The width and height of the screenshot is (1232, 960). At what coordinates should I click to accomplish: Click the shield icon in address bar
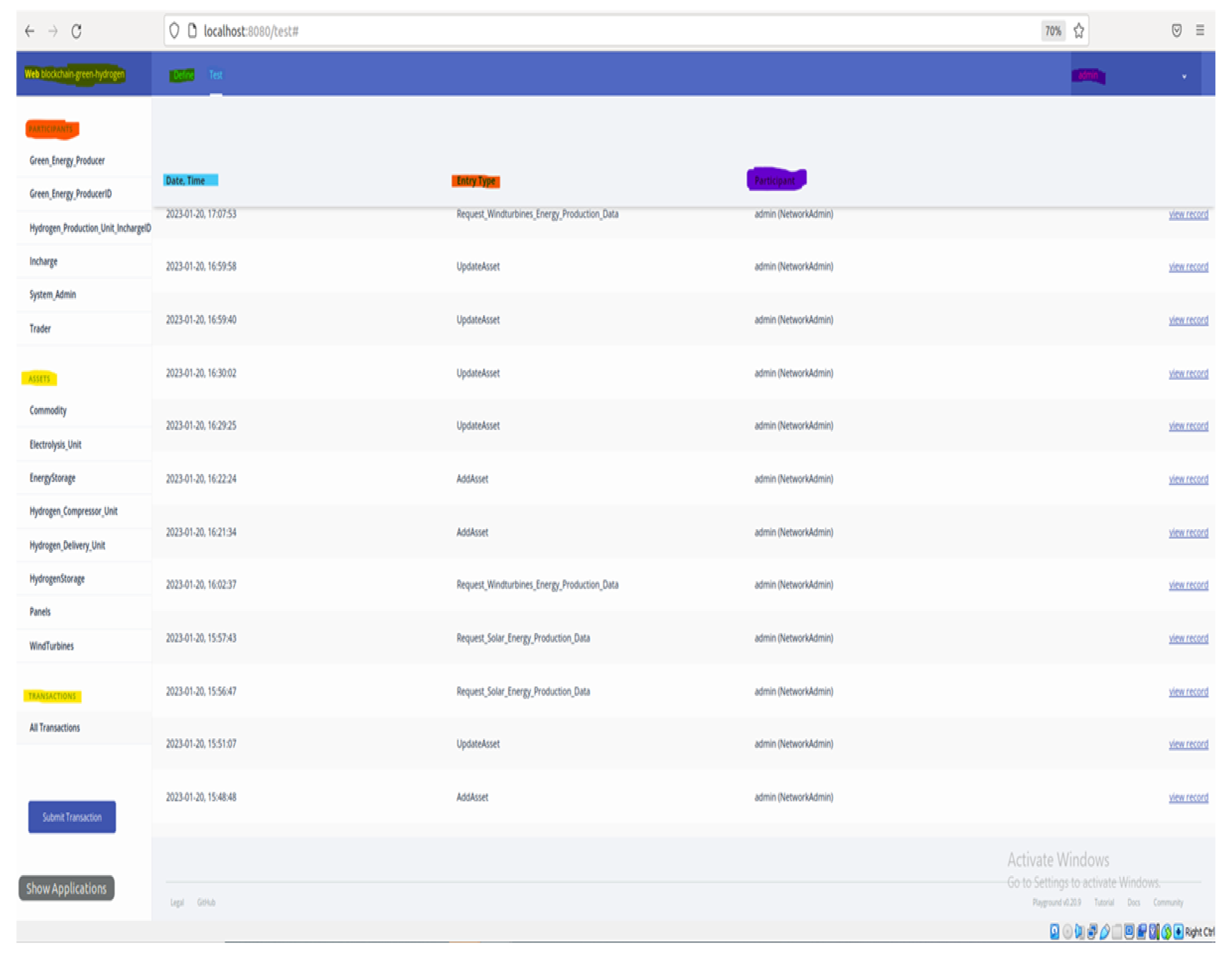point(174,31)
